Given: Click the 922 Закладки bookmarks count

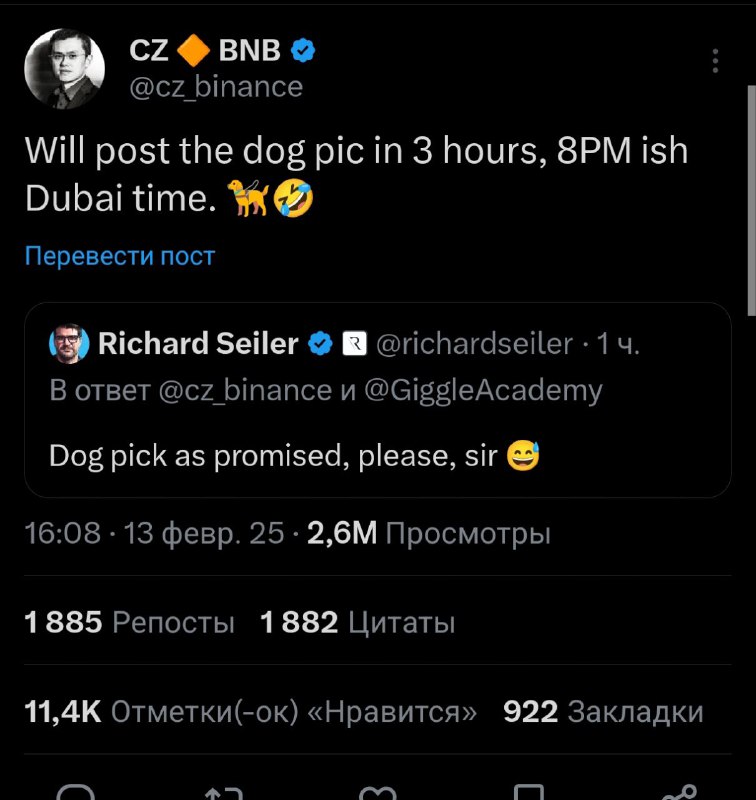Looking at the screenshot, I should (x=603, y=711).
